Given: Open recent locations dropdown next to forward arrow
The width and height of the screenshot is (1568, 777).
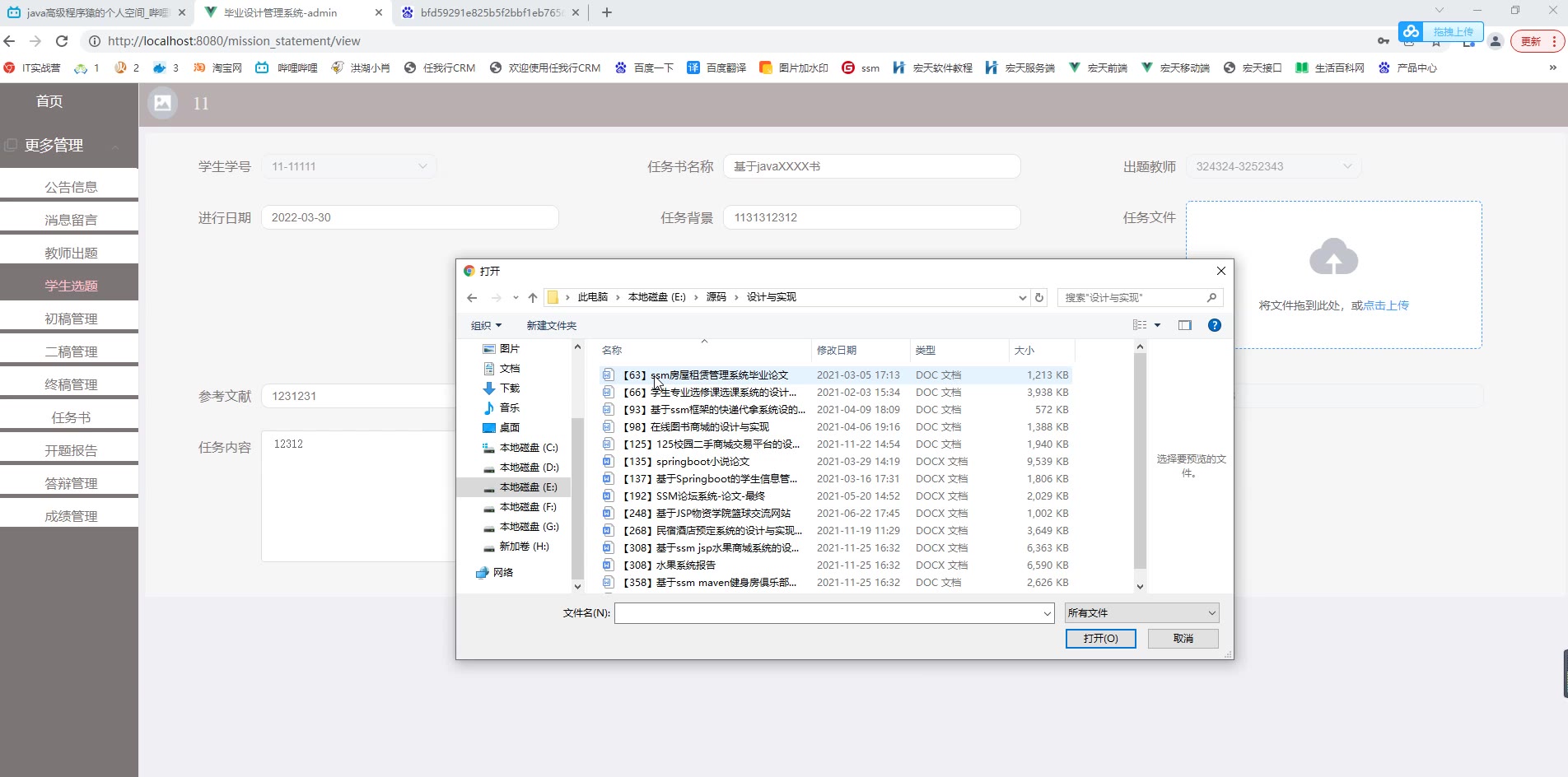Looking at the screenshot, I should (x=516, y=297).
